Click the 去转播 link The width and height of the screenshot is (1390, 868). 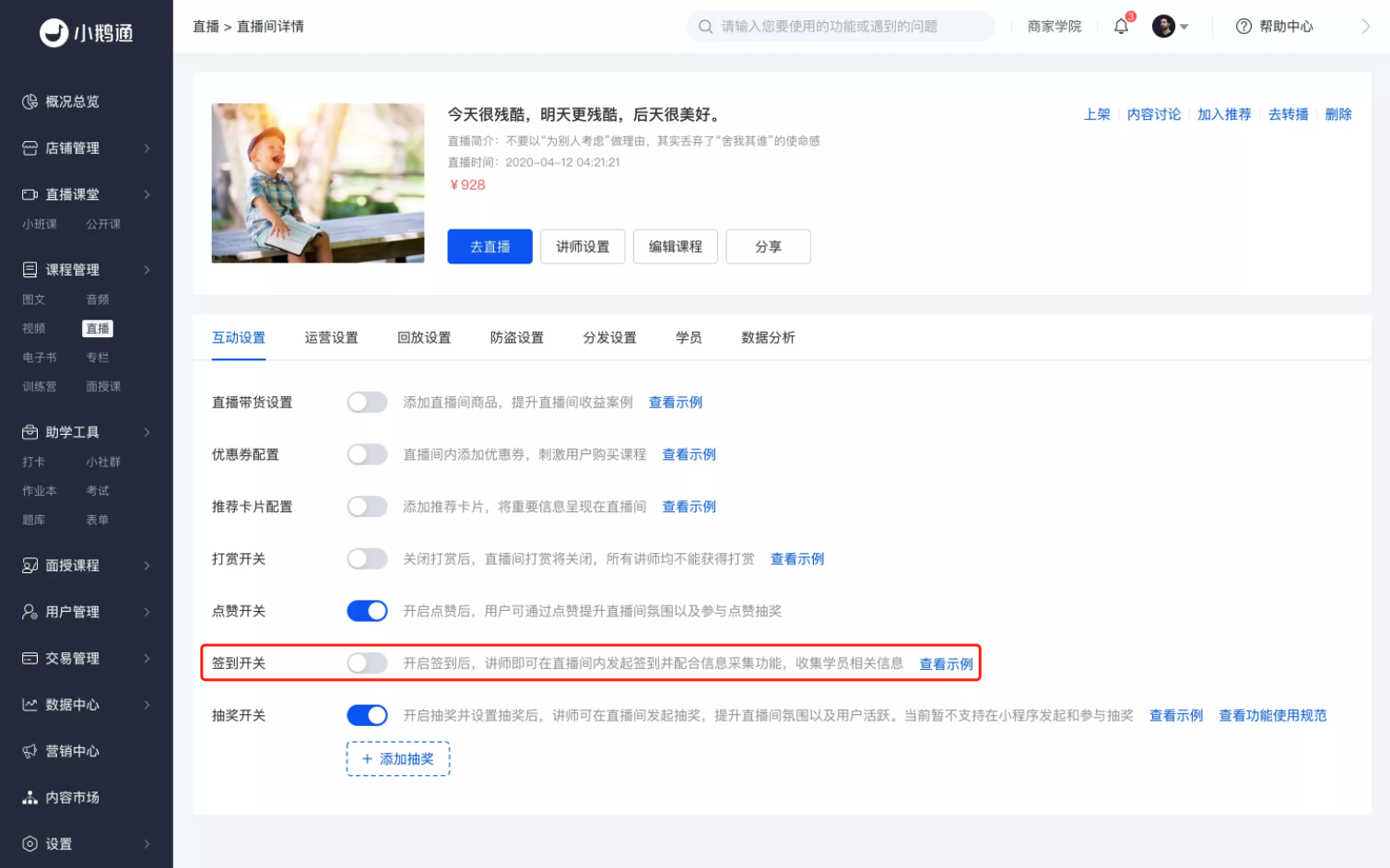[x=1289, y=114]
